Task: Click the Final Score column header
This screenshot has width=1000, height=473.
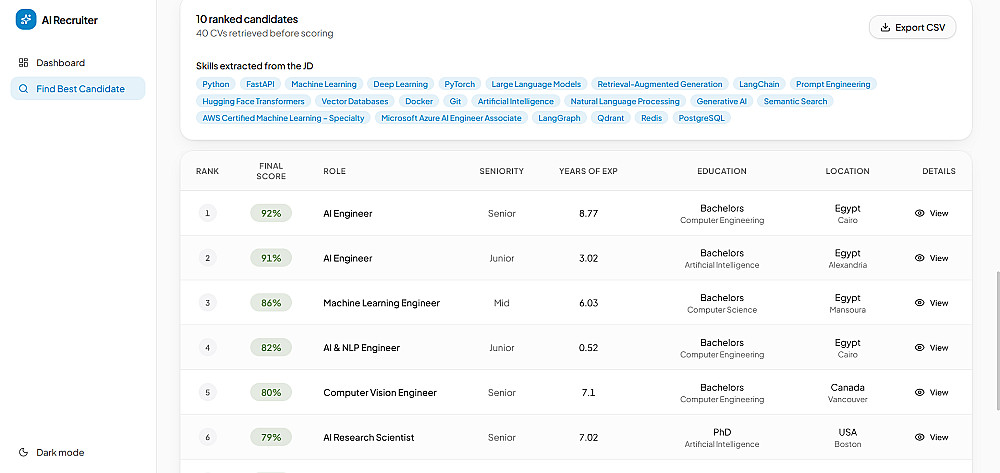Action: (271, 171)
